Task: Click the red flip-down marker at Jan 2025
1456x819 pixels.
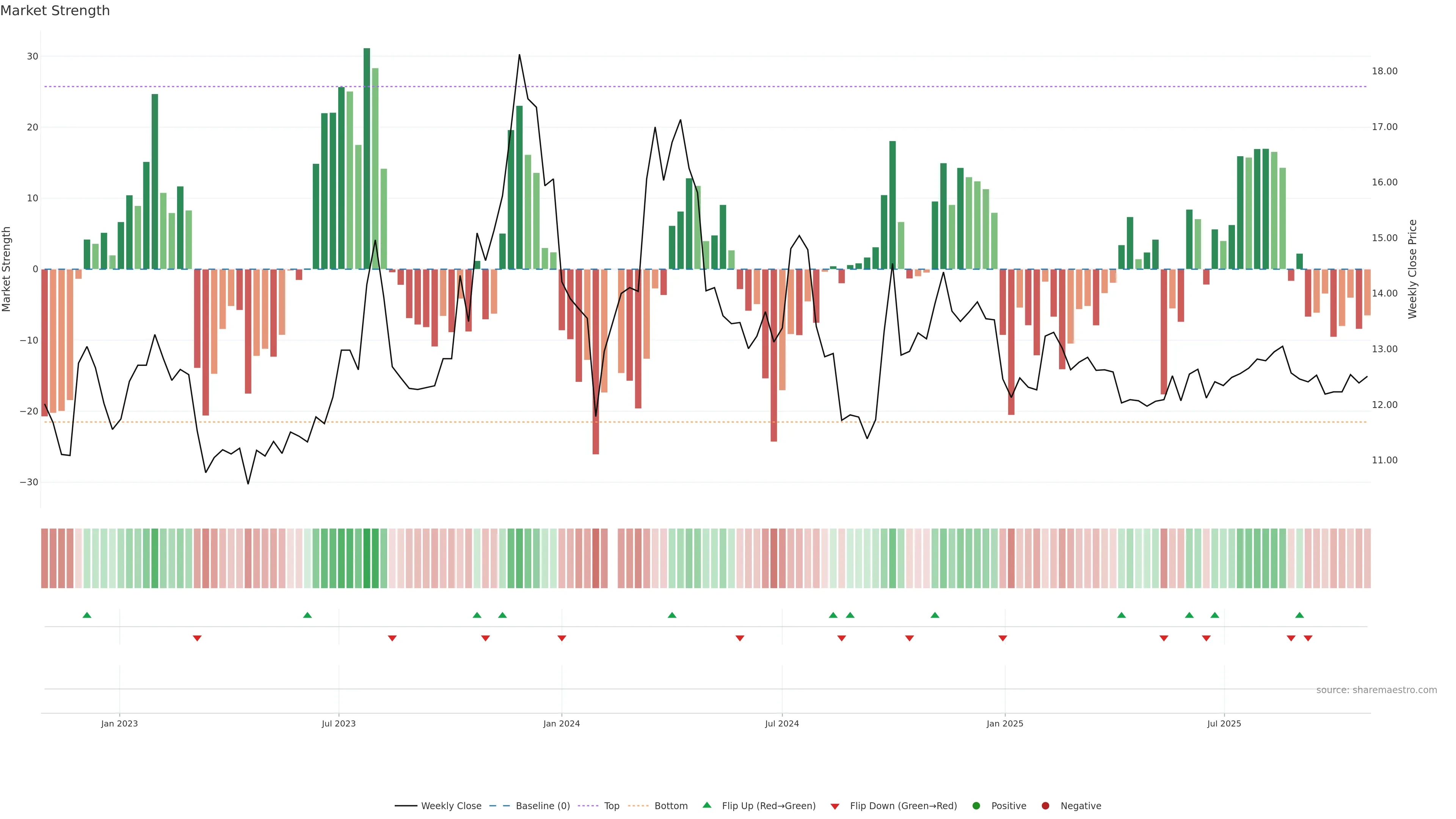Action: [x=1003, y=638]
